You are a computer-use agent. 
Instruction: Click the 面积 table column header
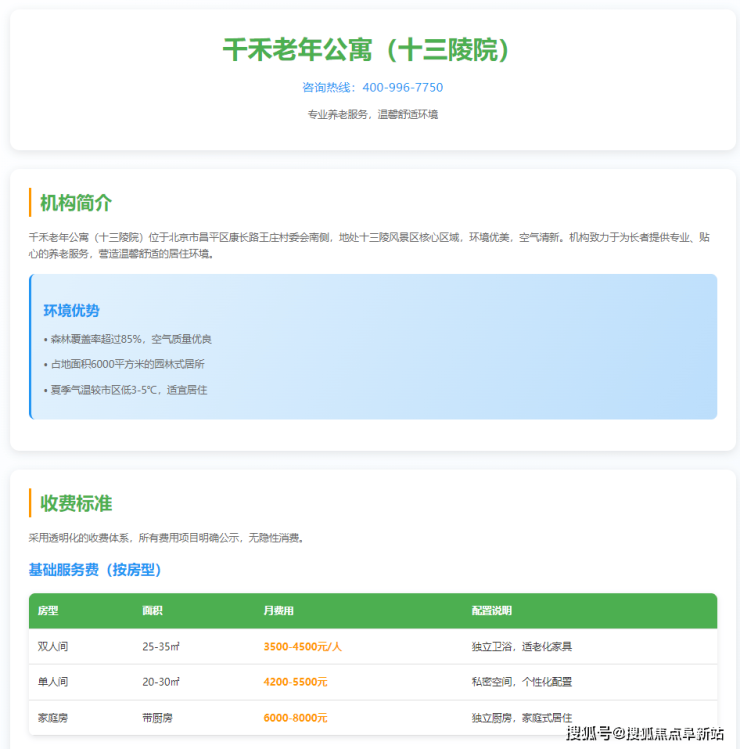pos(152,611)
